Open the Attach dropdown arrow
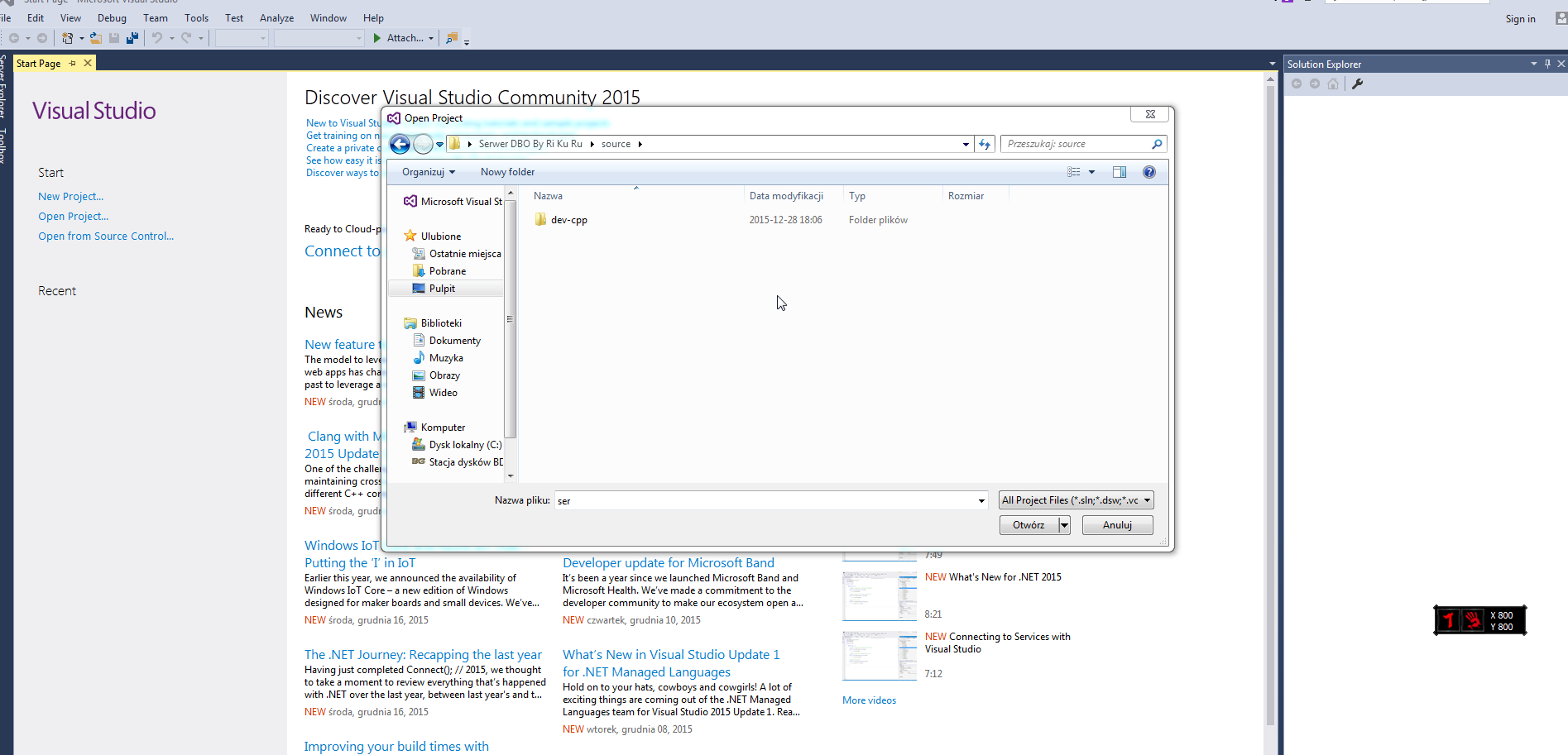1568x755 pixels. [431, 38]
